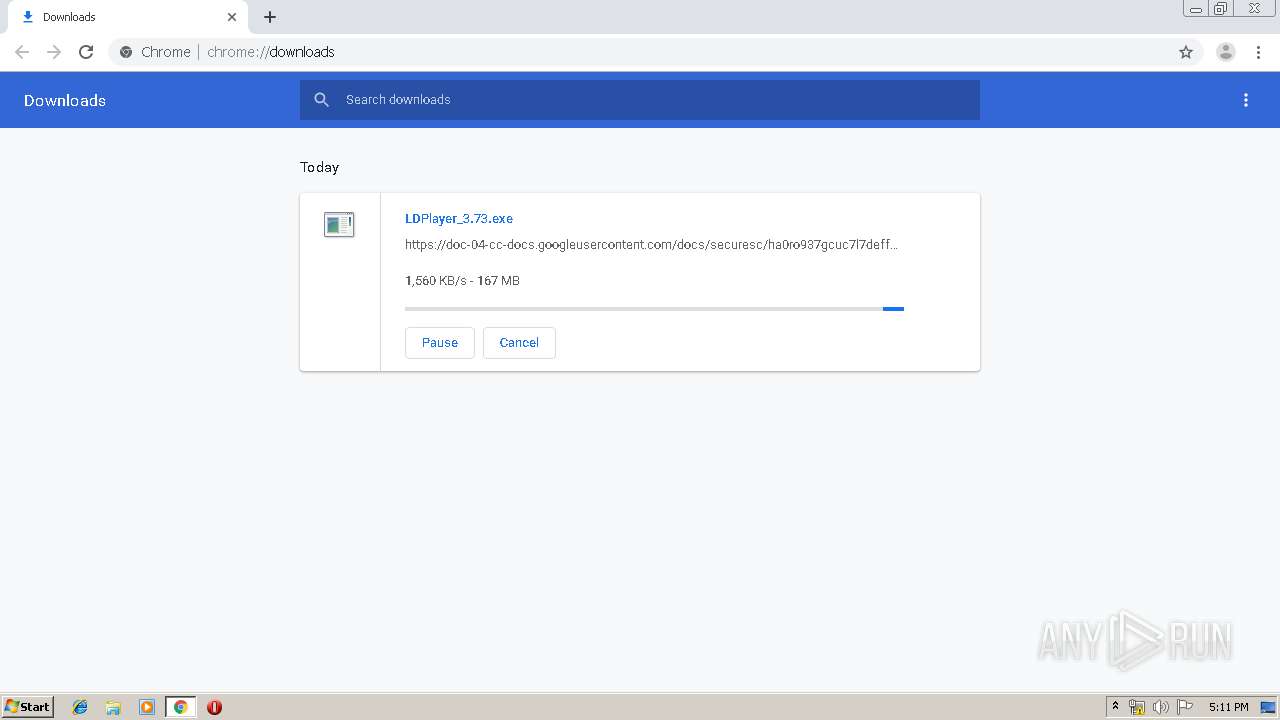Click the red Opera icon in the taskbar
This screenshot has height=720, width=1280.
[x=214, y=707]
